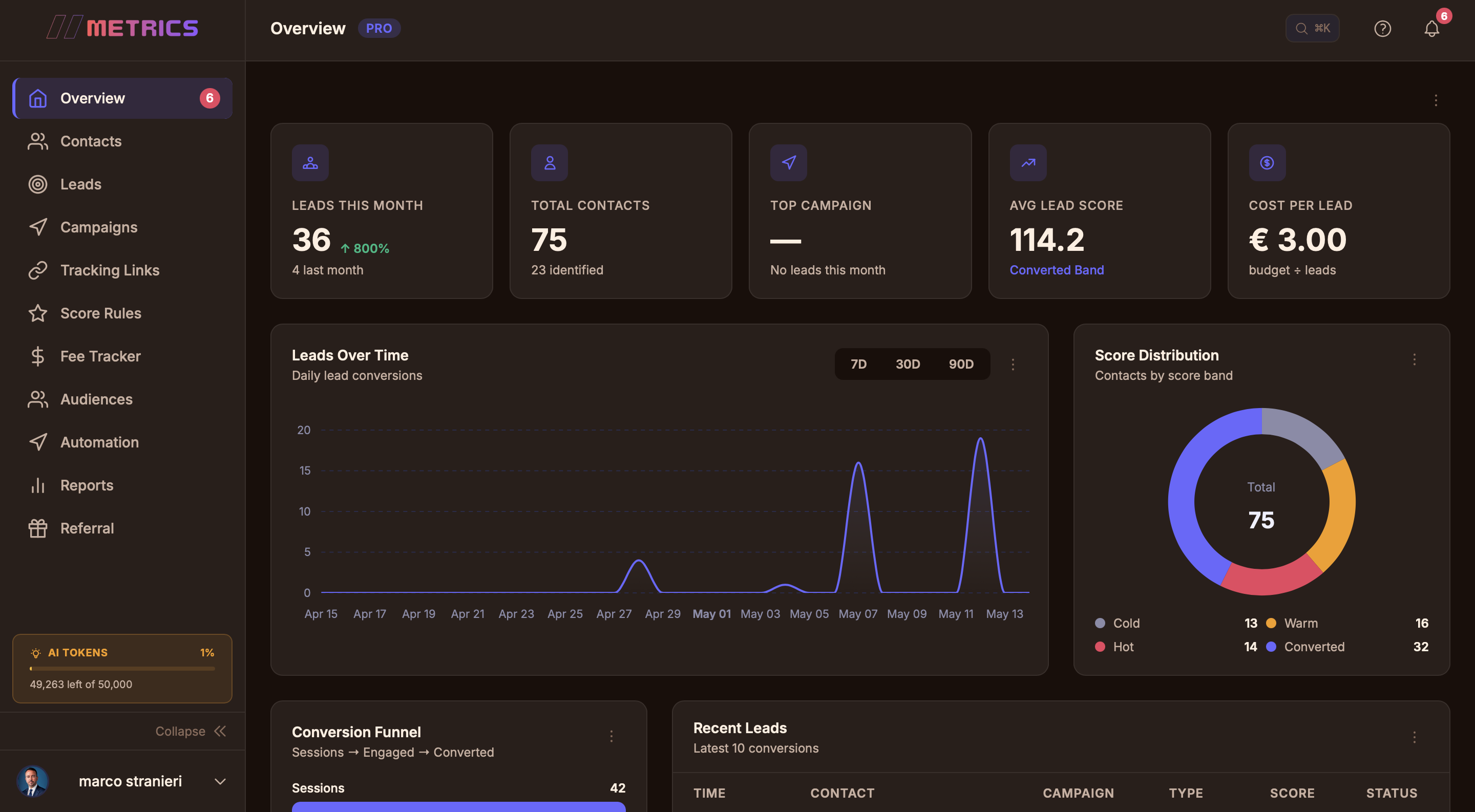Click the red 6 badge on Overview

pos(209,98)
